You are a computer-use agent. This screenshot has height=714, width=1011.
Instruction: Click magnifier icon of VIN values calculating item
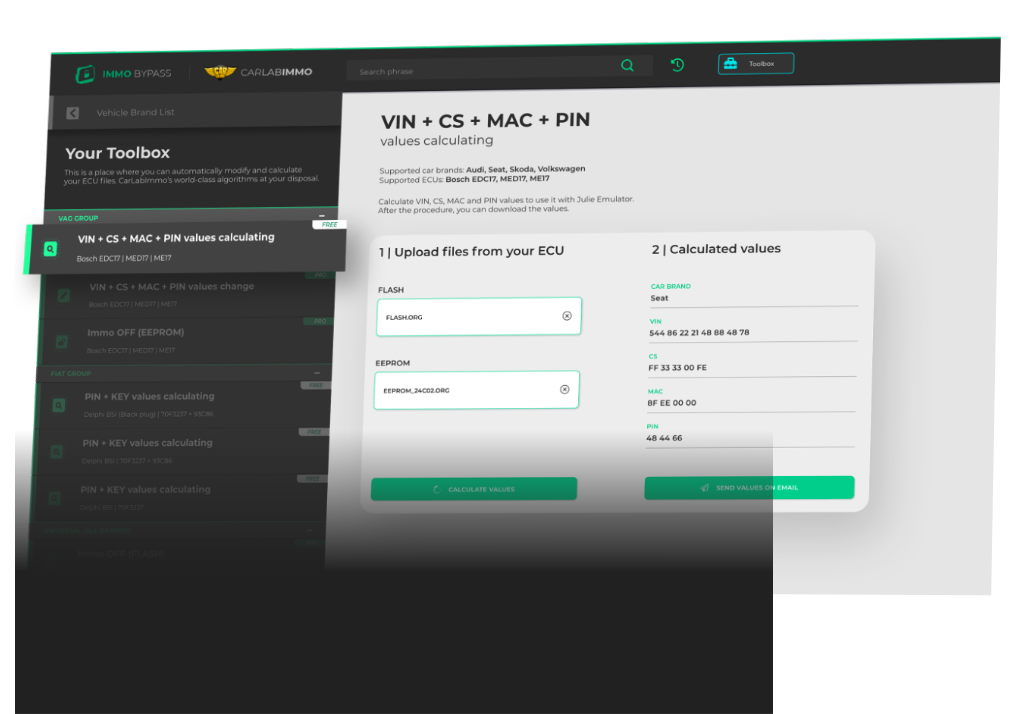click(50, 249)
